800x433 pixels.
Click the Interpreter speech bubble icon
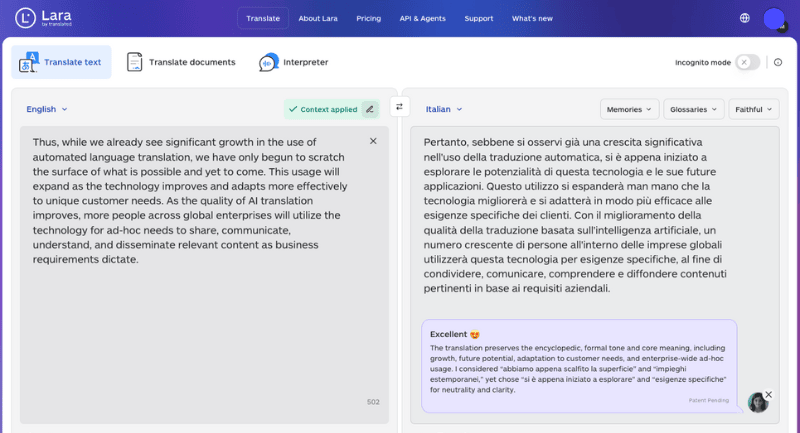point(268,62)
